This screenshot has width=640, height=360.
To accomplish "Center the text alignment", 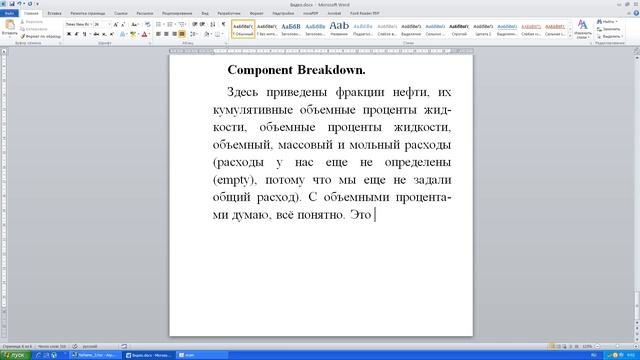I will pyautogui.click(x=166, y=34).
